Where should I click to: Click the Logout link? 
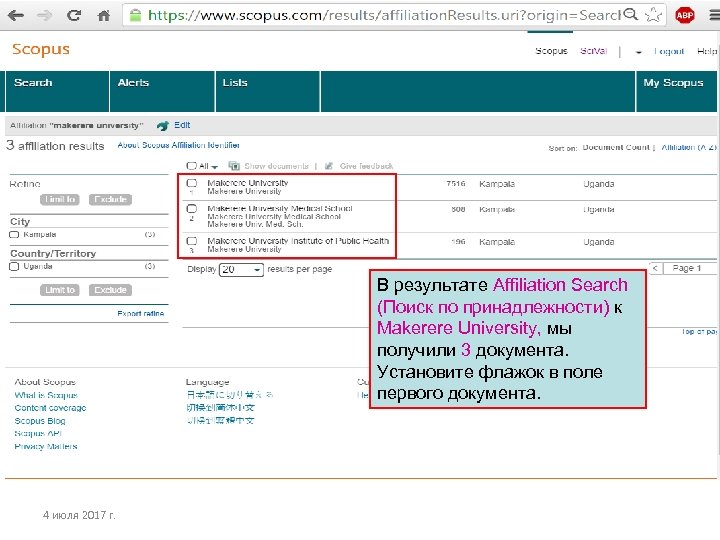point(669,51)
